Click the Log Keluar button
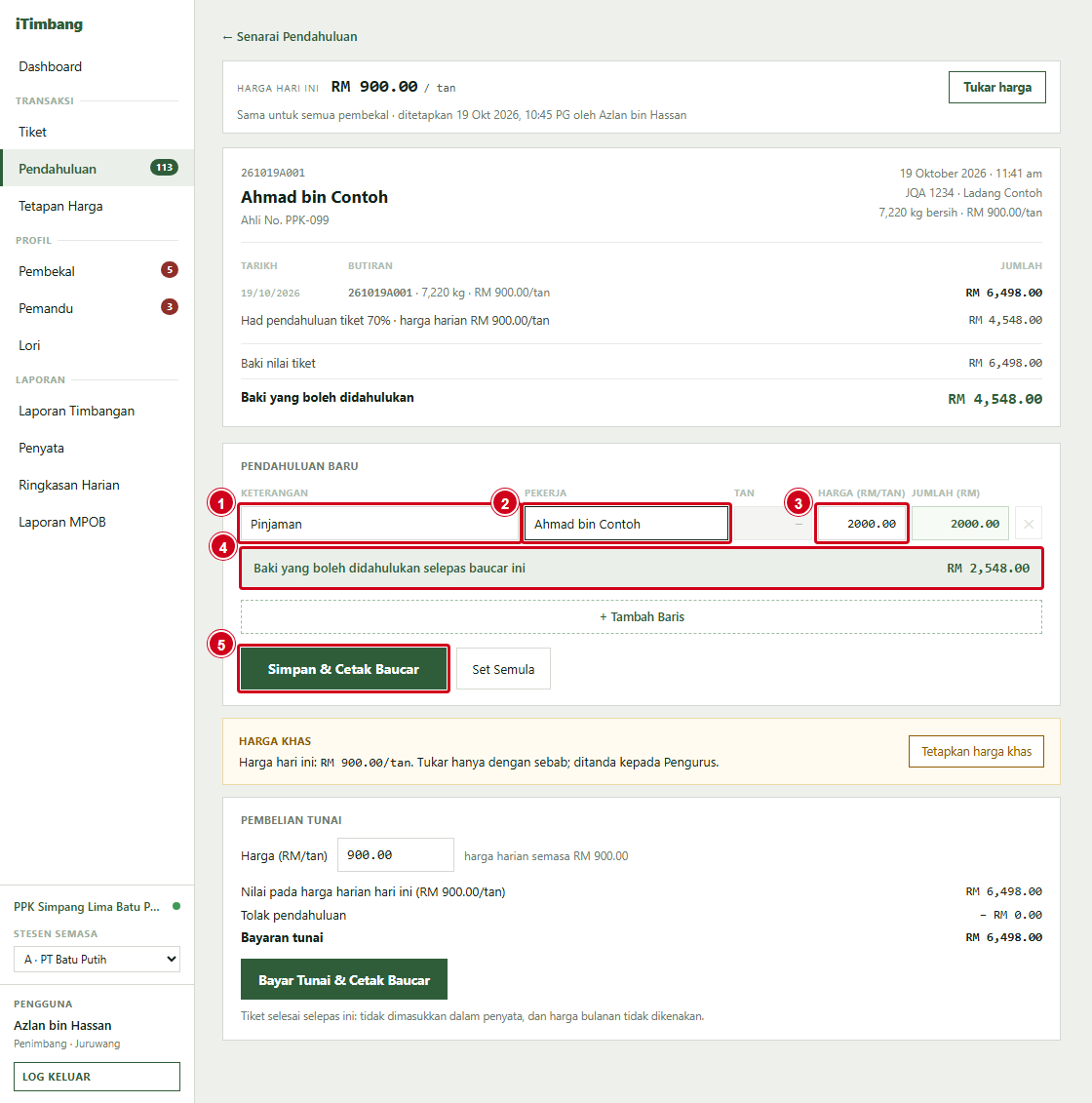 [97, 1077]
